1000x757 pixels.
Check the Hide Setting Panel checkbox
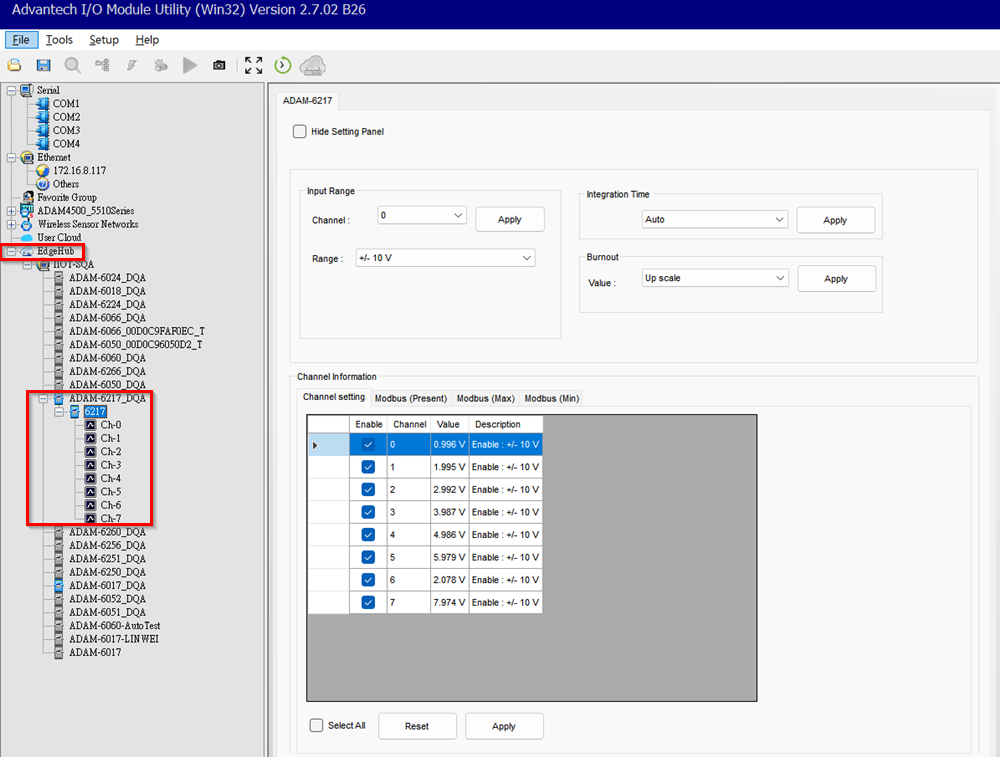point(300,131)
